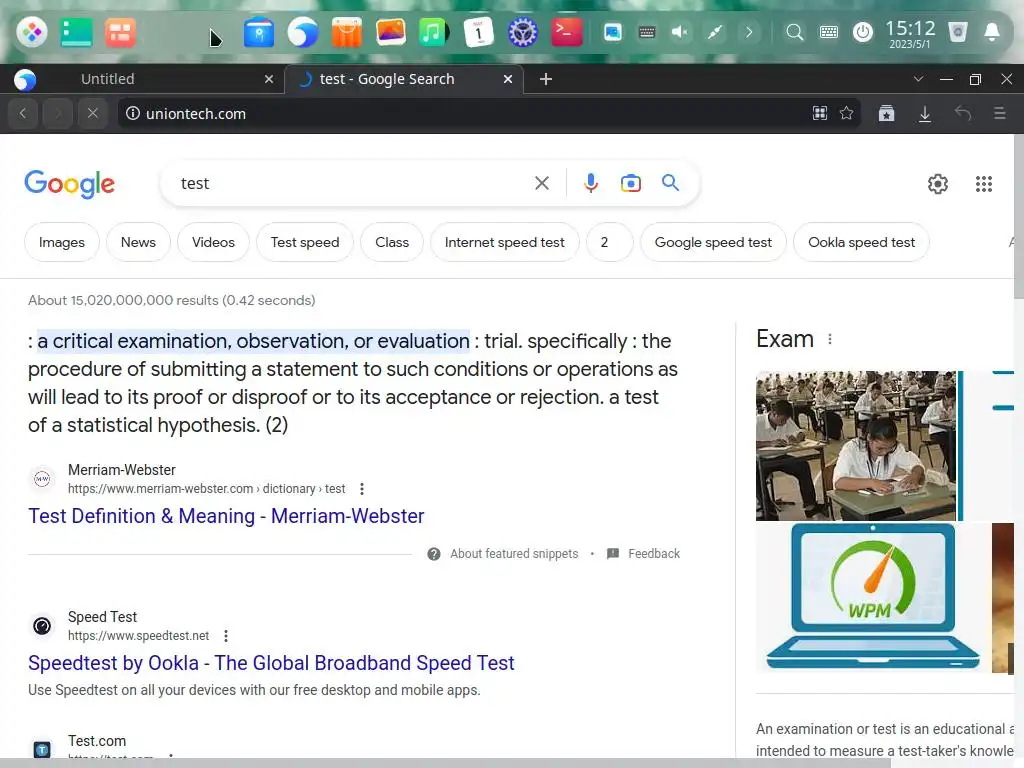Close the Untitled tab

point(268,79)
